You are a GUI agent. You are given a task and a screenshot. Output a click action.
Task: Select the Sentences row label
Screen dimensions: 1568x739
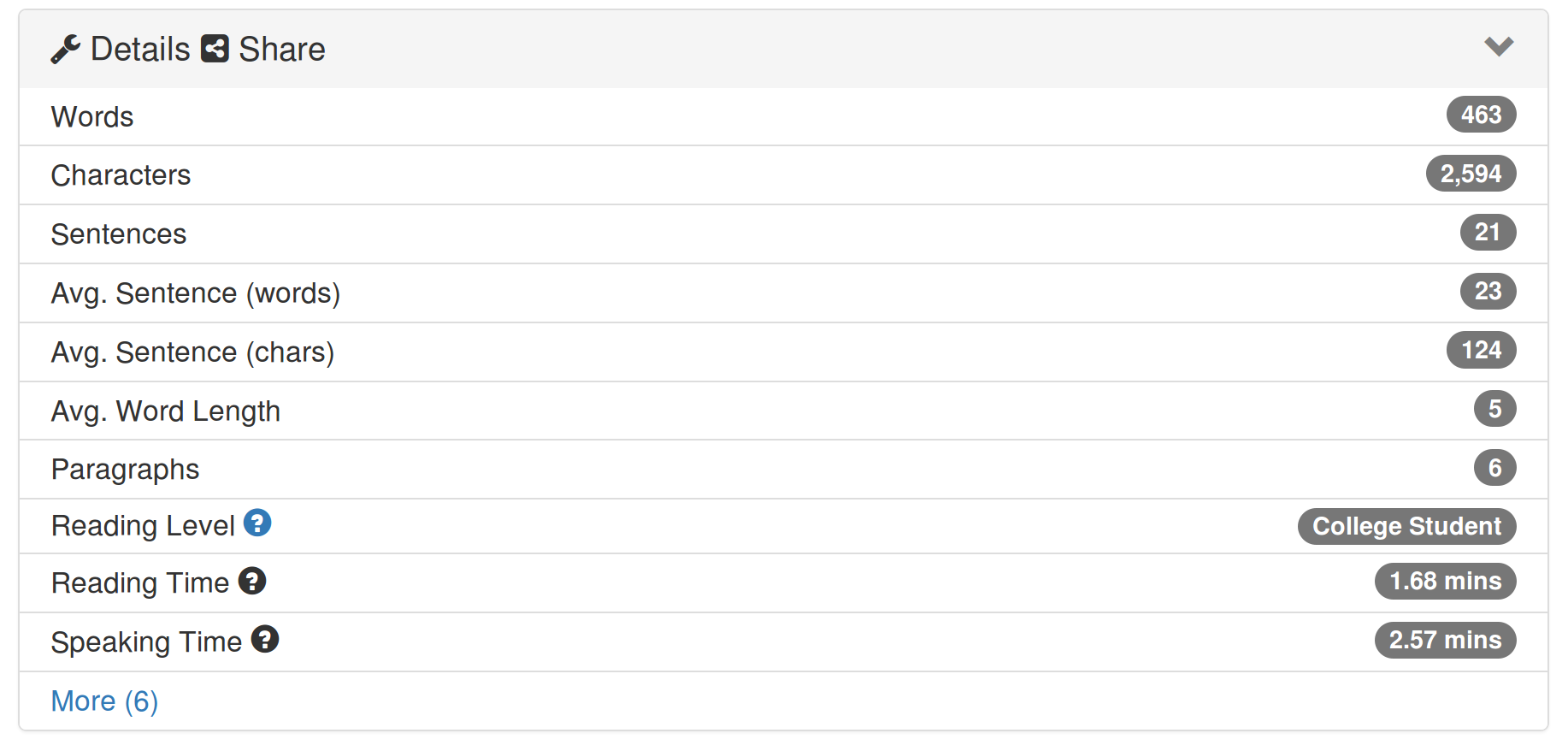(x=119, y=234)
